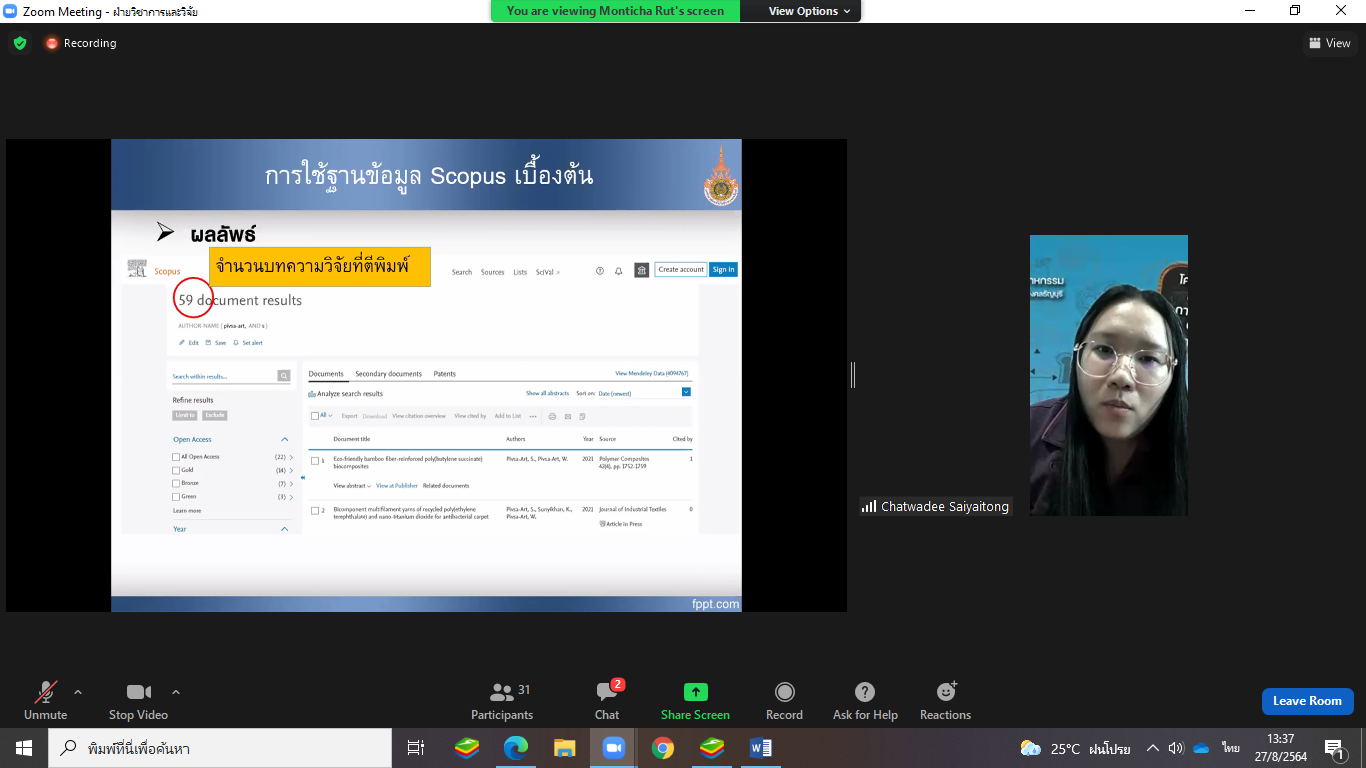Select the Documents tab

pyautogui.click(x=326, y=374)
